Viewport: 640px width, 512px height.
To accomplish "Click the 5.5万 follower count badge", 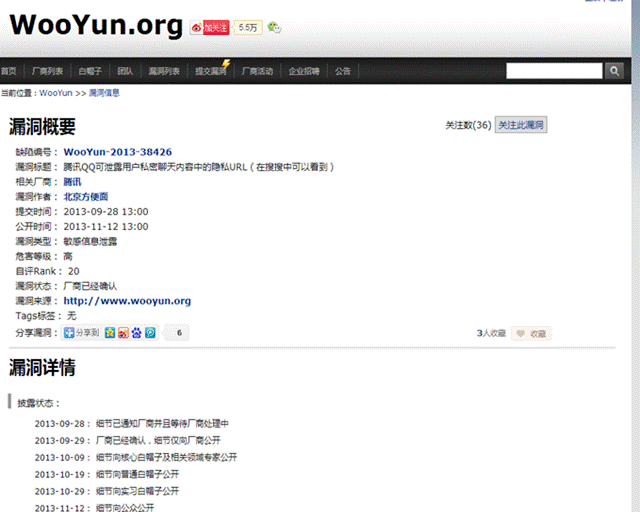I will coord(248,27).
